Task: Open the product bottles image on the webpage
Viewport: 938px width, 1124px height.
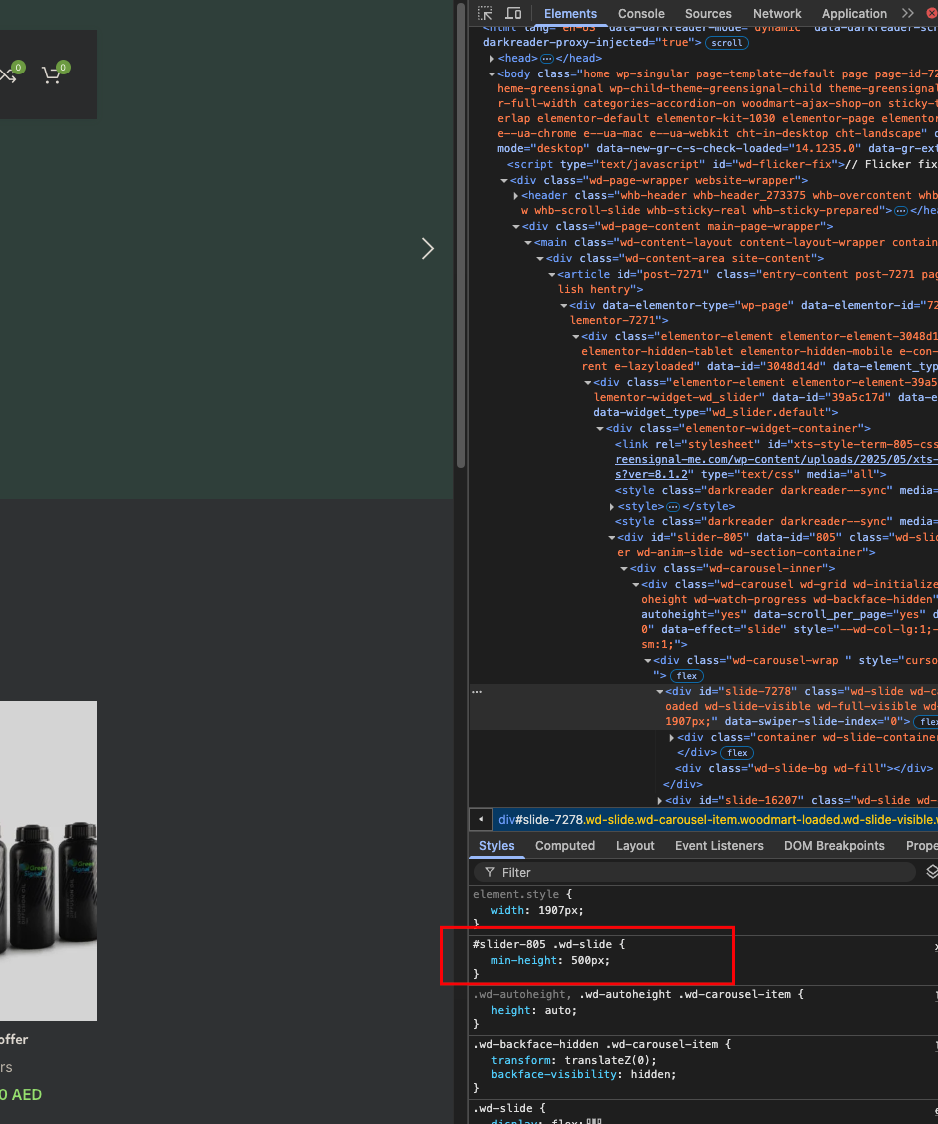Action: pyautogui.click(x=48, y=861)
